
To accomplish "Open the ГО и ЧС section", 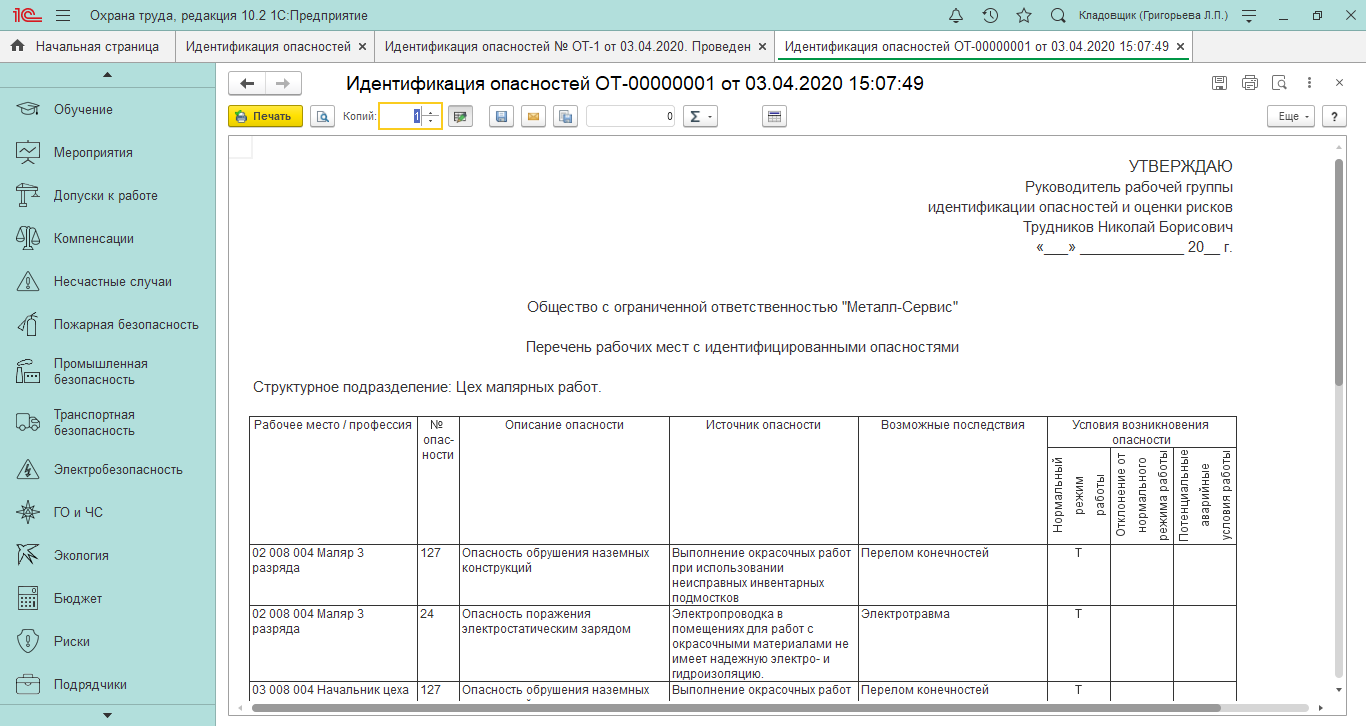I will [107, 513].
